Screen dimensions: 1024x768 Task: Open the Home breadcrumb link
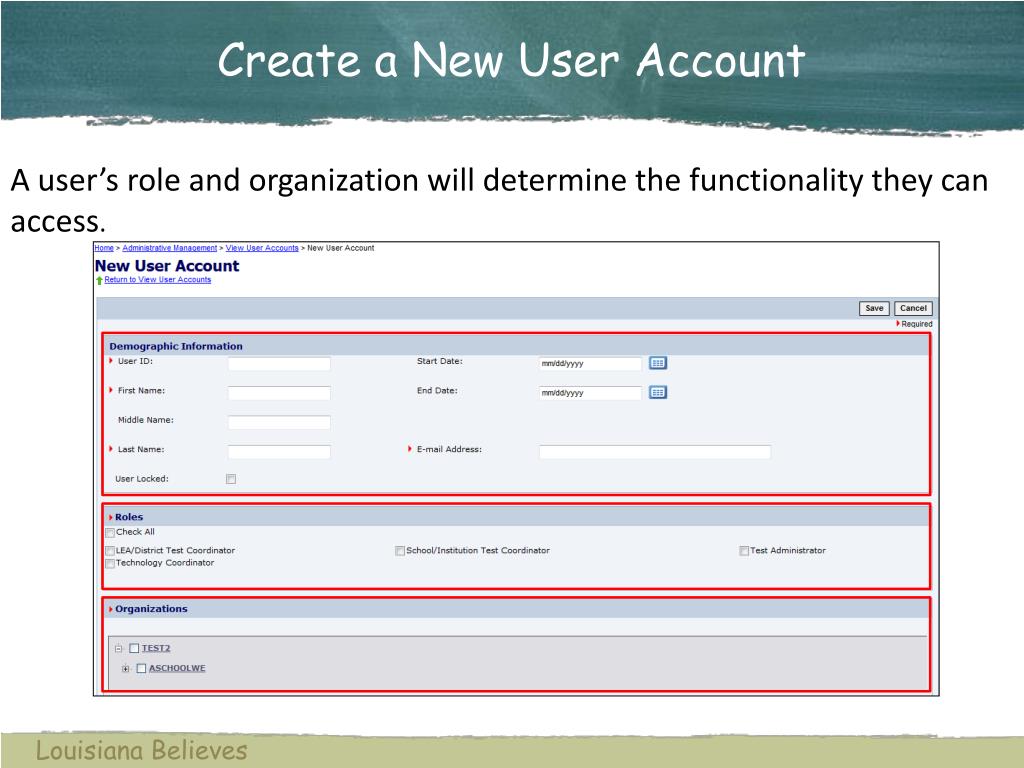pyautogui.click(x=104, y=248)
